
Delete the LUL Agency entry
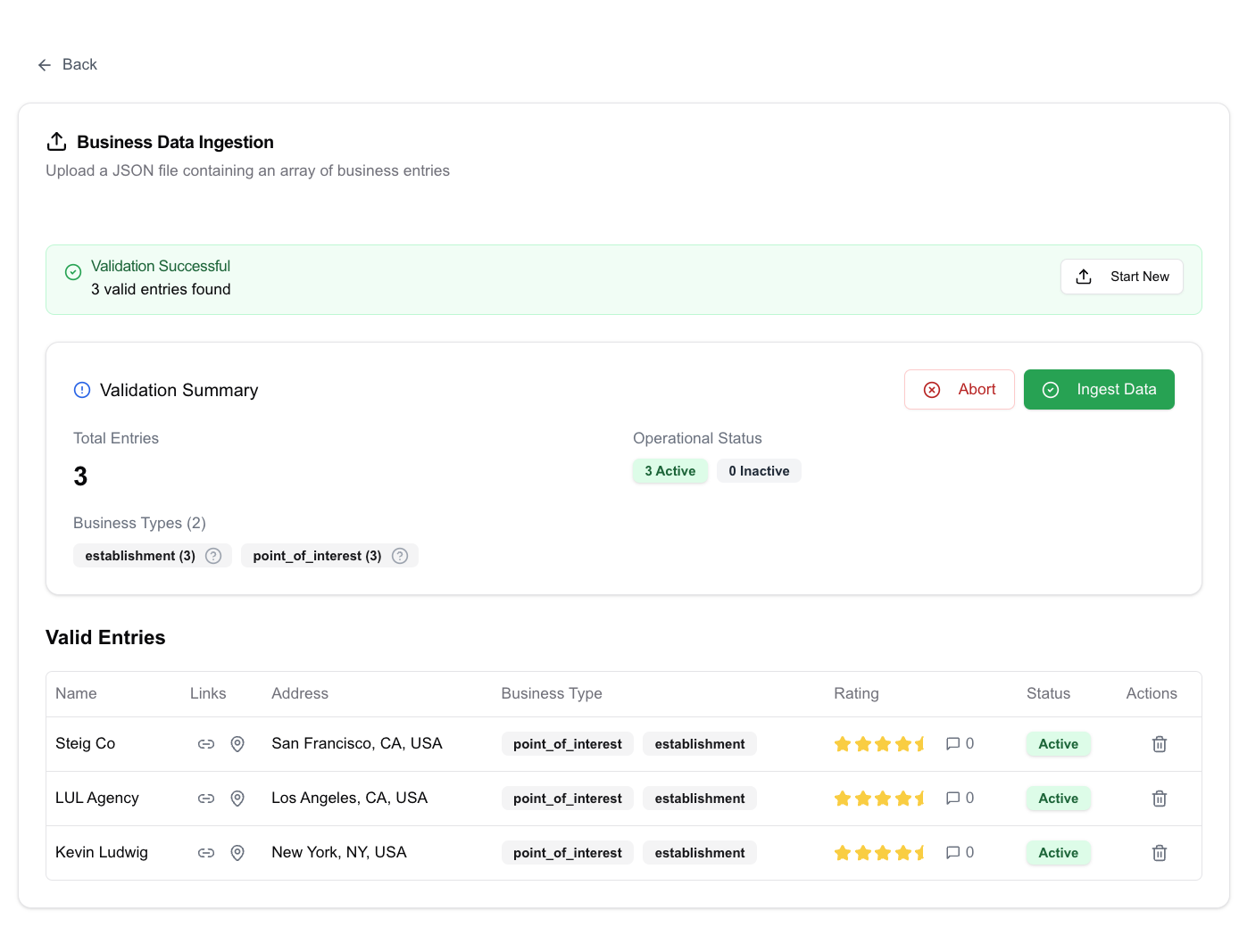(x=1159, y=799)
